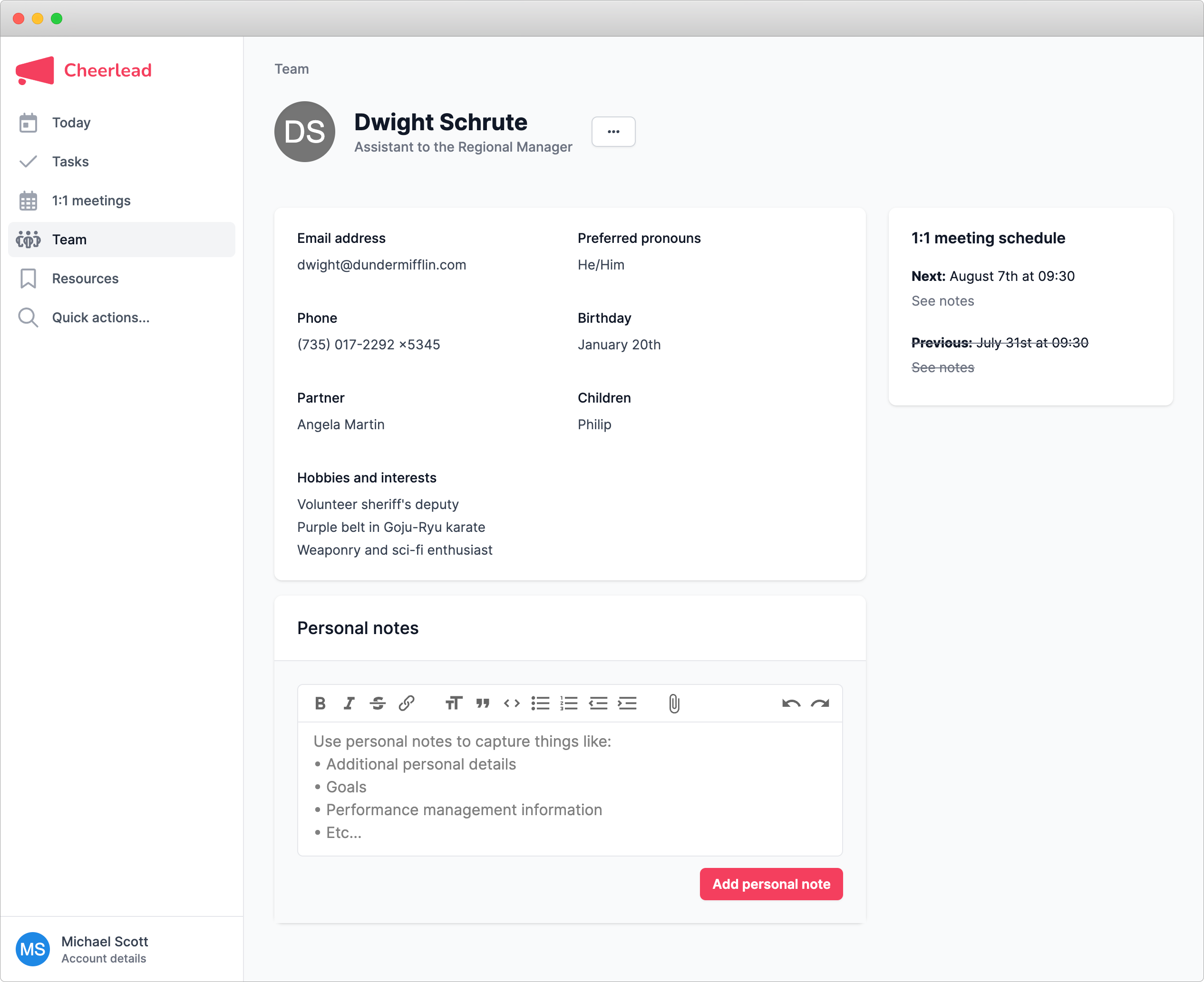This screenshot has width=1204, height=982.
Task: Apply italic formatting in editor
Action: point(349,703)
